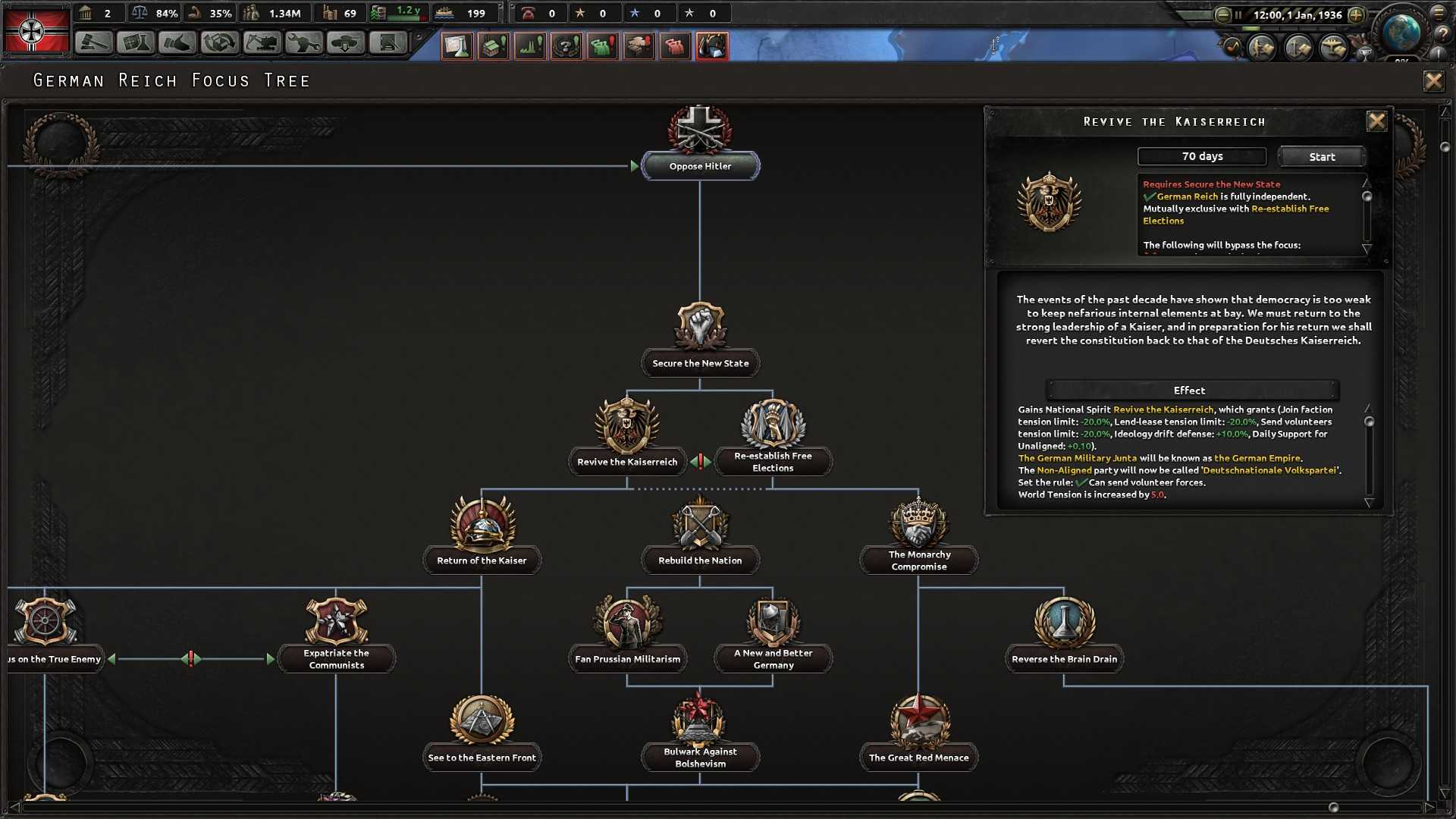Open the Research flask tab

[x=136, y=43]
